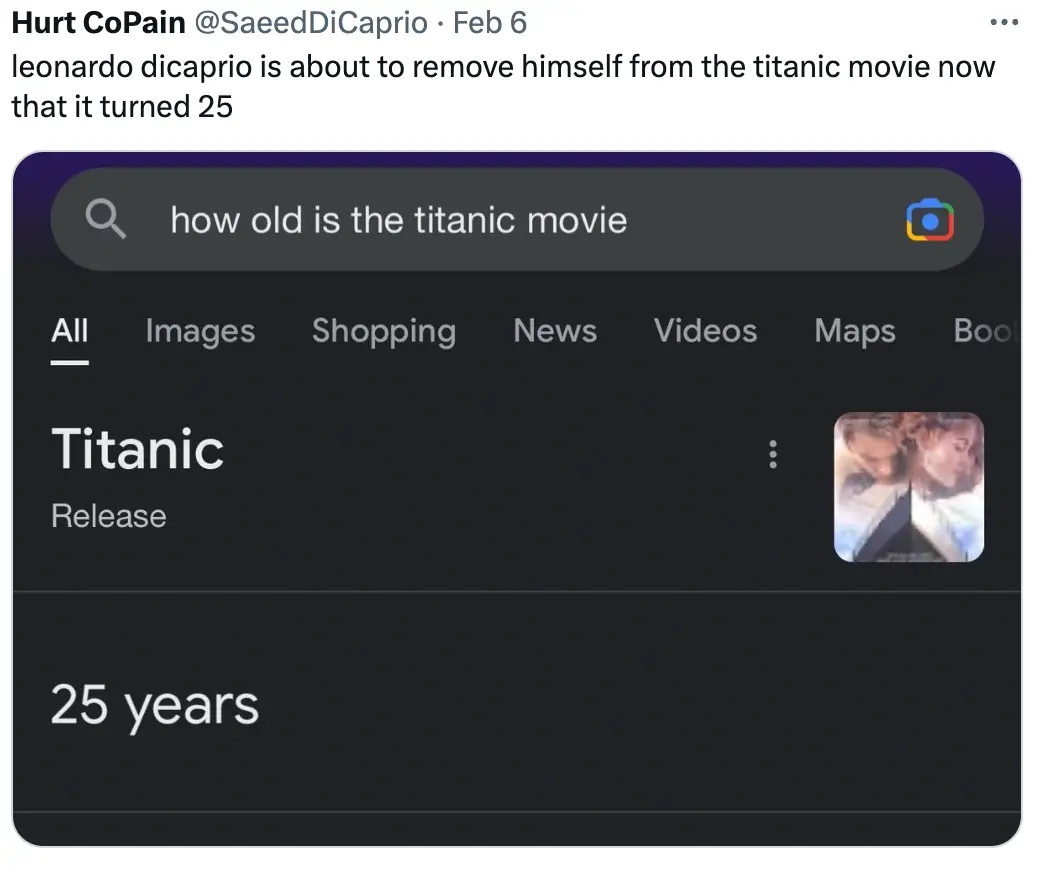Viewport: 1044px width, 876px height.
Task: Click the Titanic result heading
Action: [137, 449]
